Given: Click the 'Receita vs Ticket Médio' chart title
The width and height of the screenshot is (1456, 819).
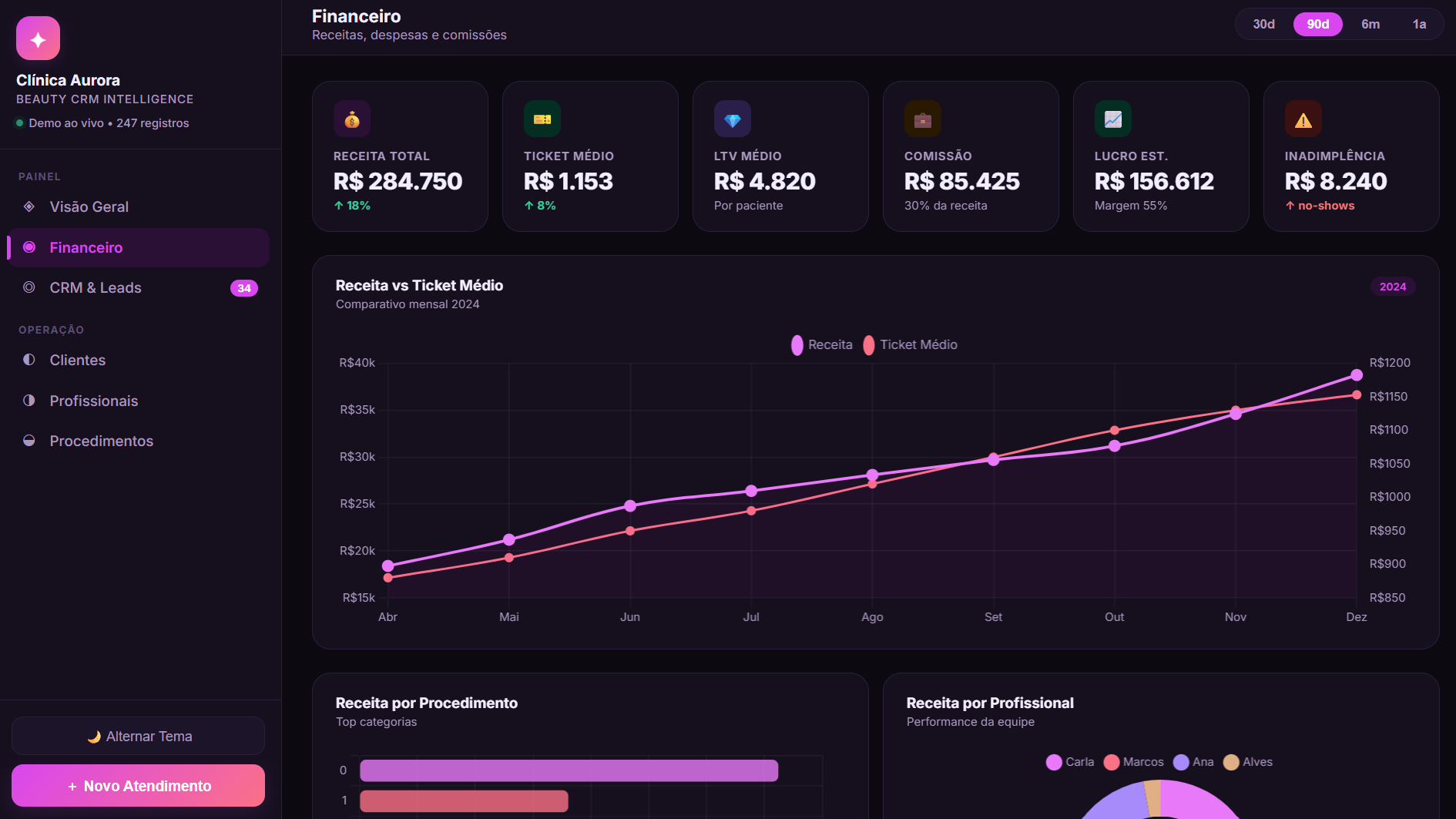Looking at the screenshot, I should click(419, 285).
